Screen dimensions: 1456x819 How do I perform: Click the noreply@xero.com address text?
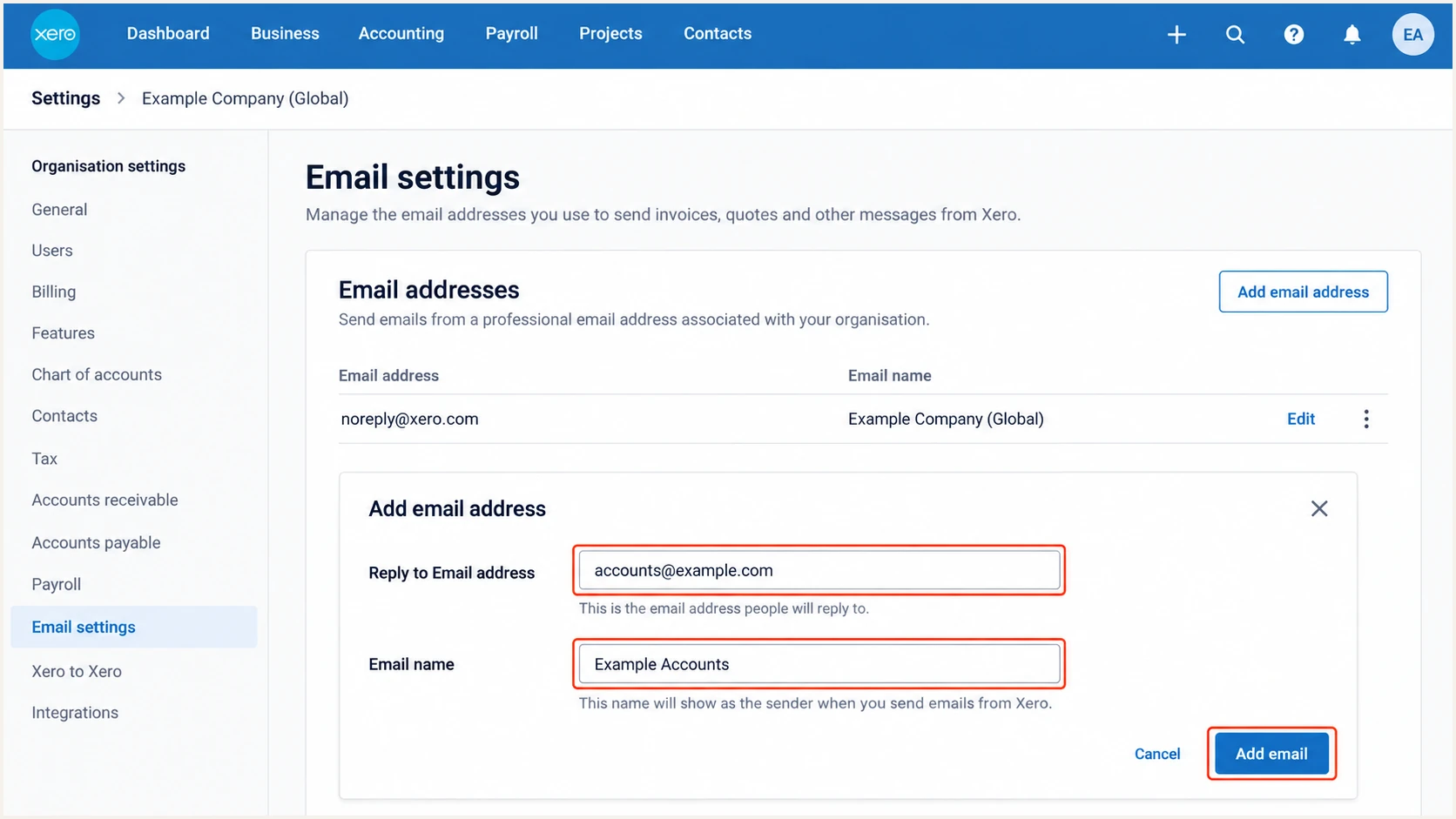click(x=409, y=419)
